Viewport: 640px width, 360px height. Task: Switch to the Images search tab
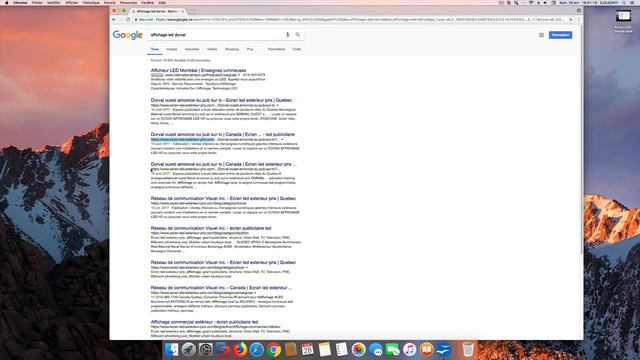pos(172,49)
